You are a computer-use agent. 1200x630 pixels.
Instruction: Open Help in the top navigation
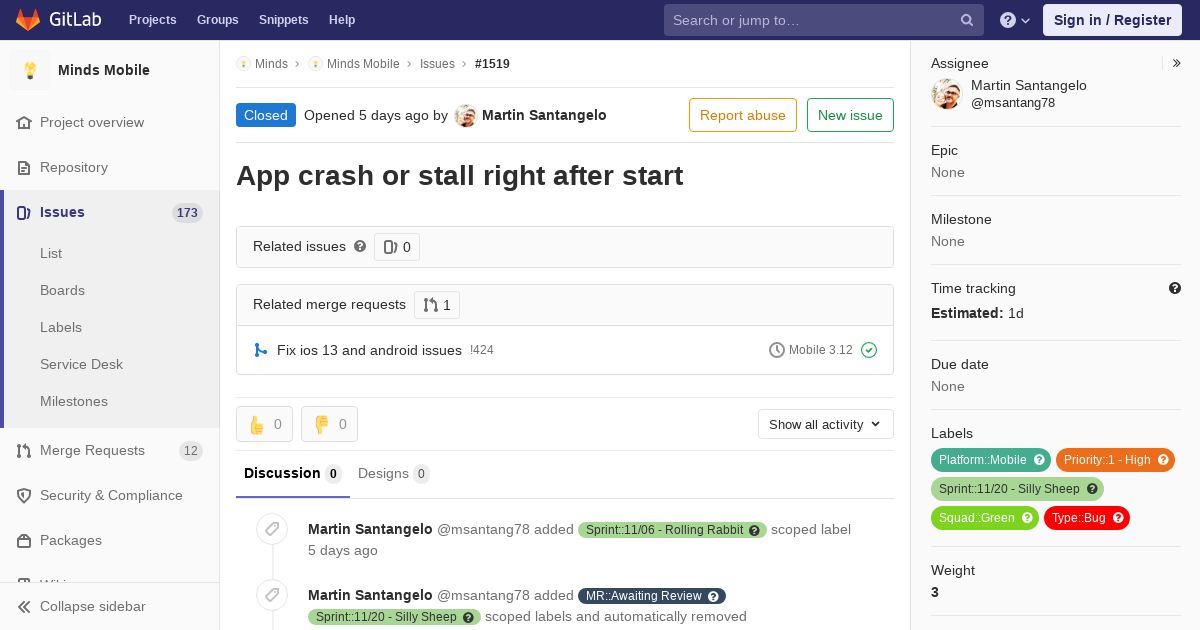pos(342,20)
